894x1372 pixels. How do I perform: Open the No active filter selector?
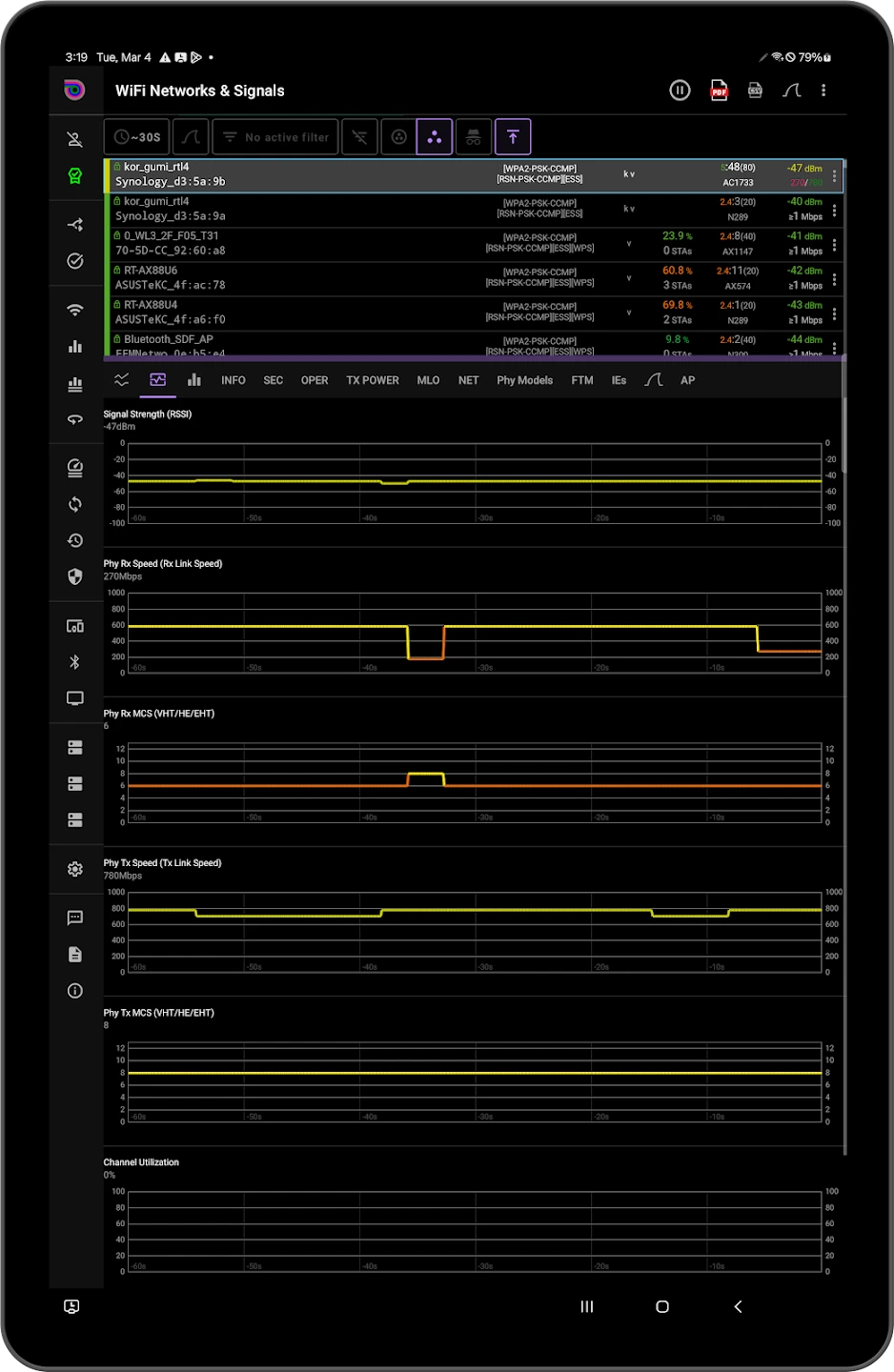click(x=275, y=137)
